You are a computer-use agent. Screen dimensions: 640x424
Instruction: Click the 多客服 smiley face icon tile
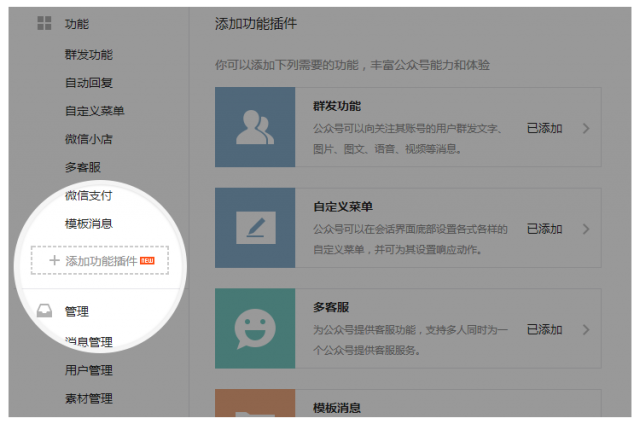(255, 329)
